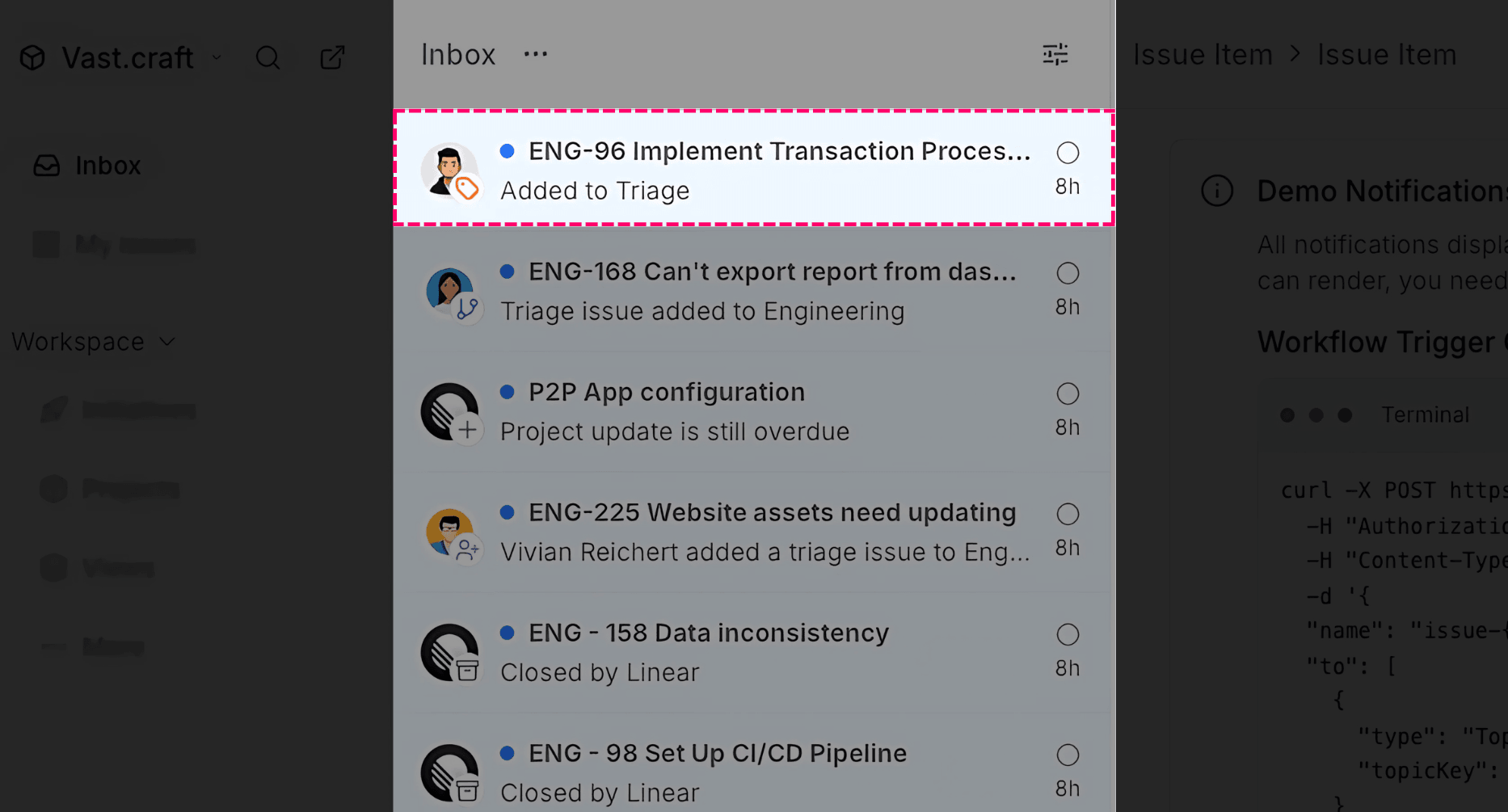1508x812 pixels.
Task: Open the Vast.craft workspace switcher dropdown
Action: click(216, 57)
